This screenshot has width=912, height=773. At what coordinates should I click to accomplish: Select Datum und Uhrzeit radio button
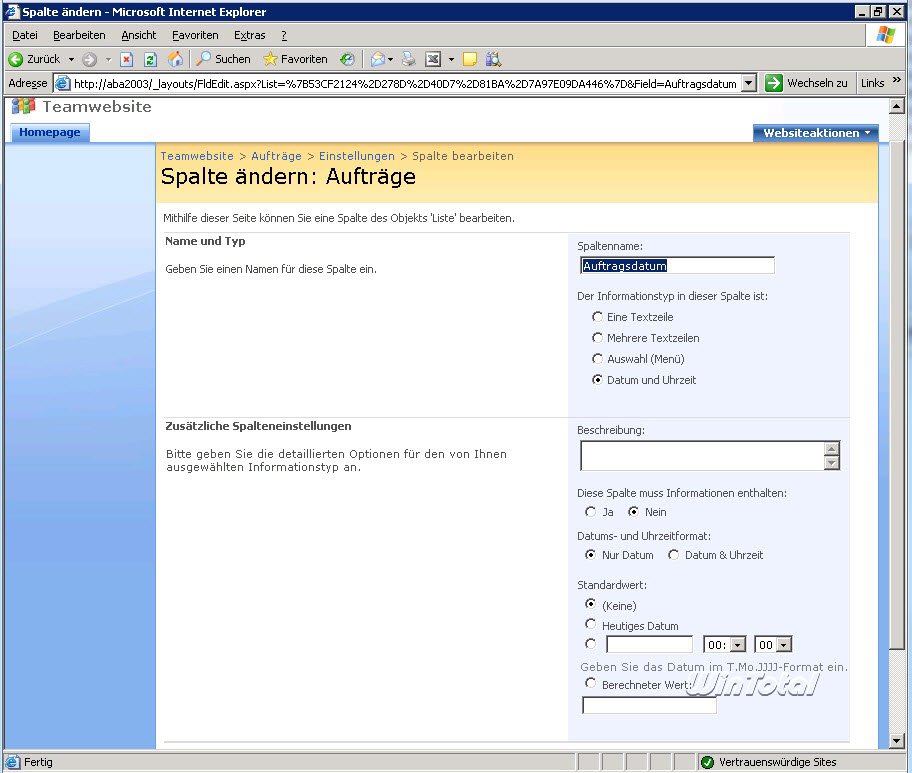[597, 379]
